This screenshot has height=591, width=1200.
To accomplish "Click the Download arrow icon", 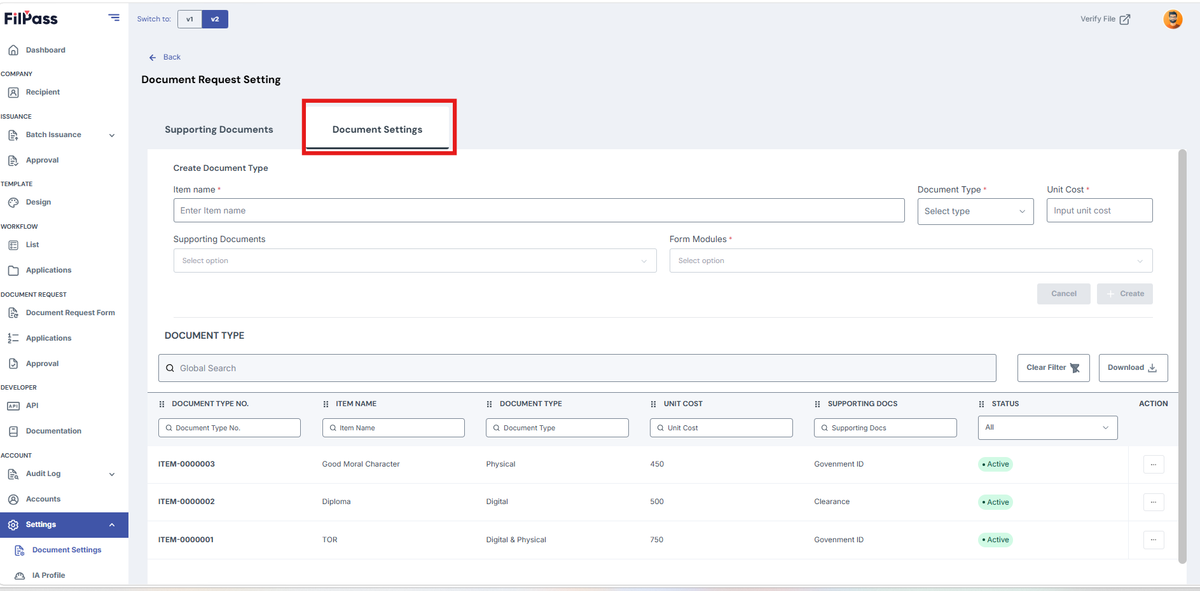I will (x=1152, y=367).
